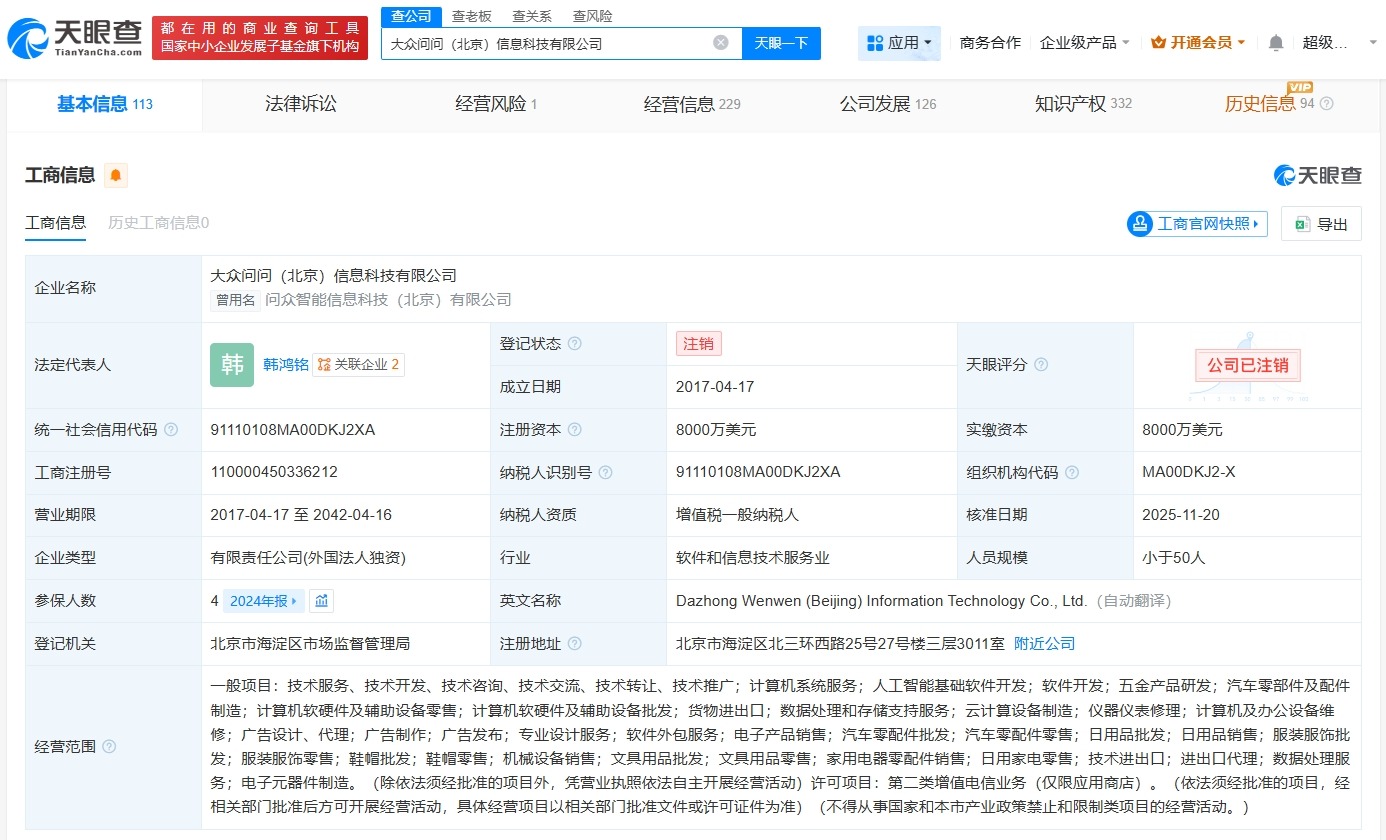Click the 韩 avatar of the legal representative
1386x840 pixels.
pyautogui.click(x=232, y=365)
